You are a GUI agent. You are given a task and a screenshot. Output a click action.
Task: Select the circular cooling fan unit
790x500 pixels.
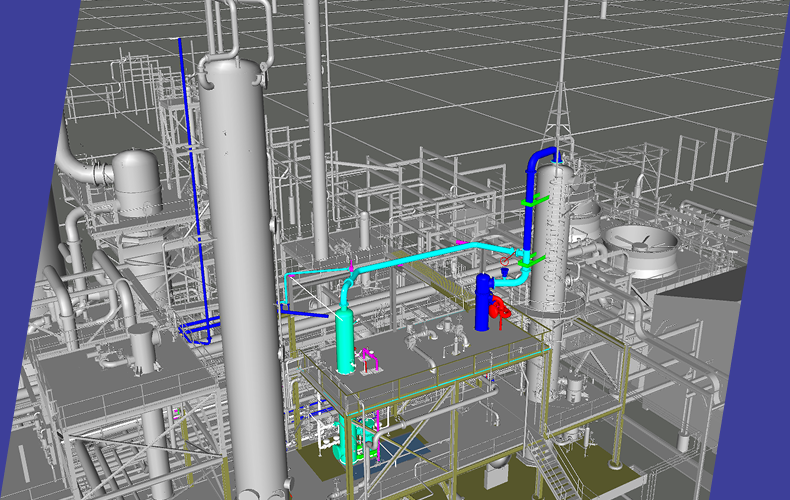point(641,250)
